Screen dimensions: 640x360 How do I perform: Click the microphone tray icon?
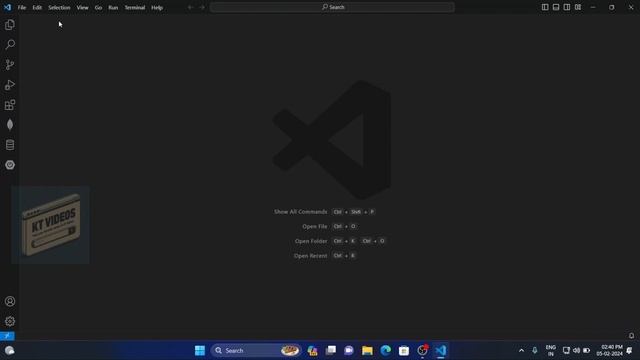click(535, 350)
